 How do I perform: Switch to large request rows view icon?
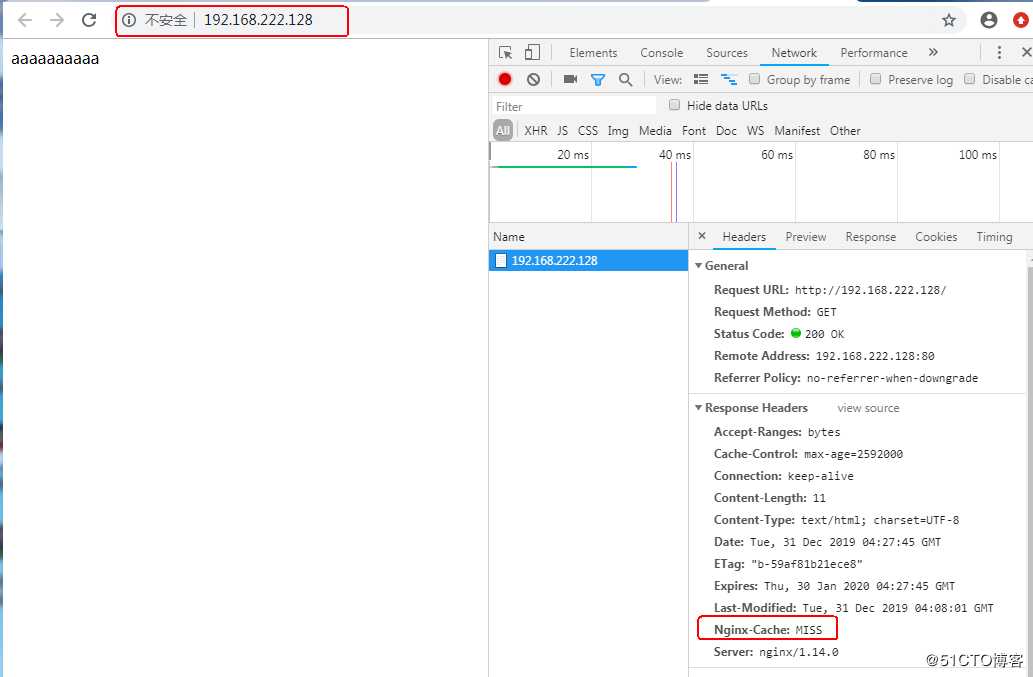[701, 80]
